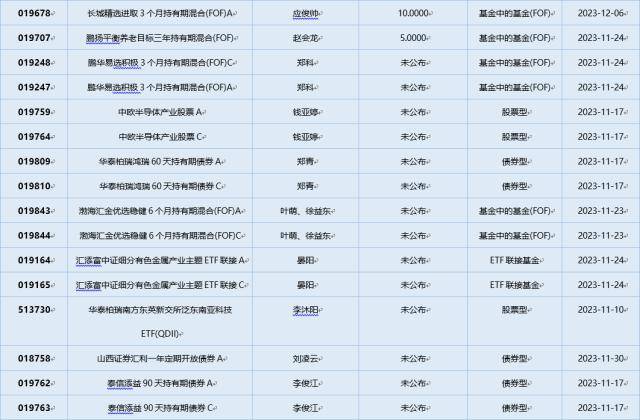Image resolution: width=640 pixels, height=420 pixels.
Task: Select fund code 019762
Action: point(34,383)
